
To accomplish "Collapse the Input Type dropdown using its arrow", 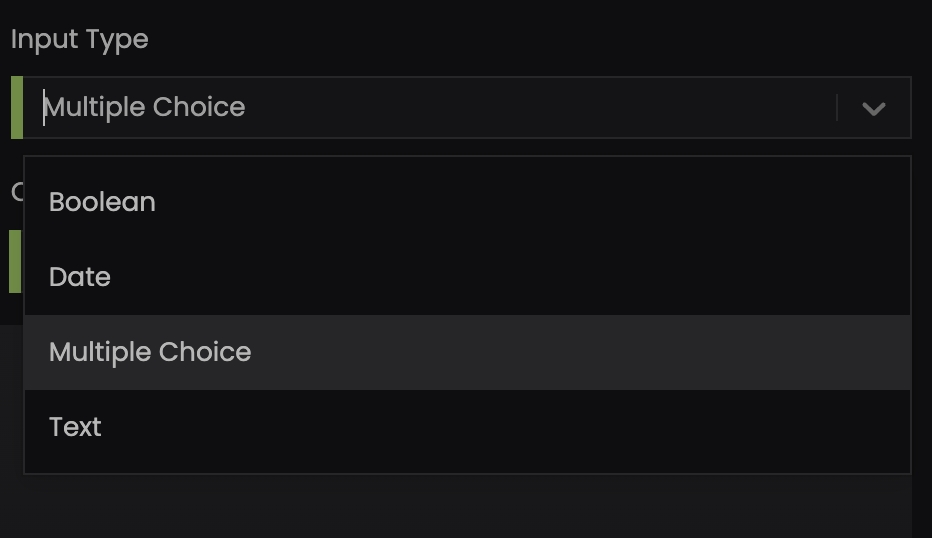I will click(873, 108).
